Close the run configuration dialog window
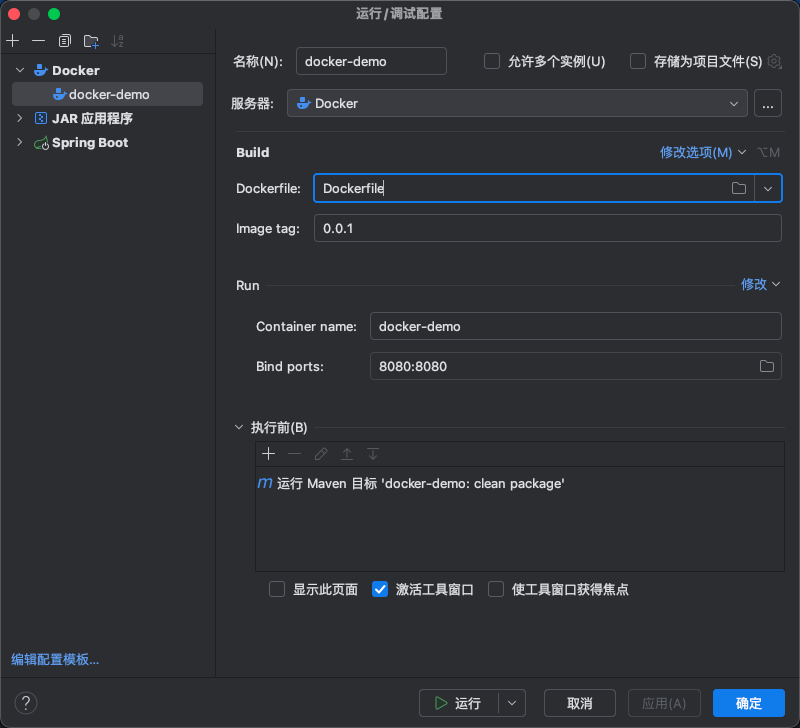This screenshot has width=800, height=728. [x=14, y=14]
